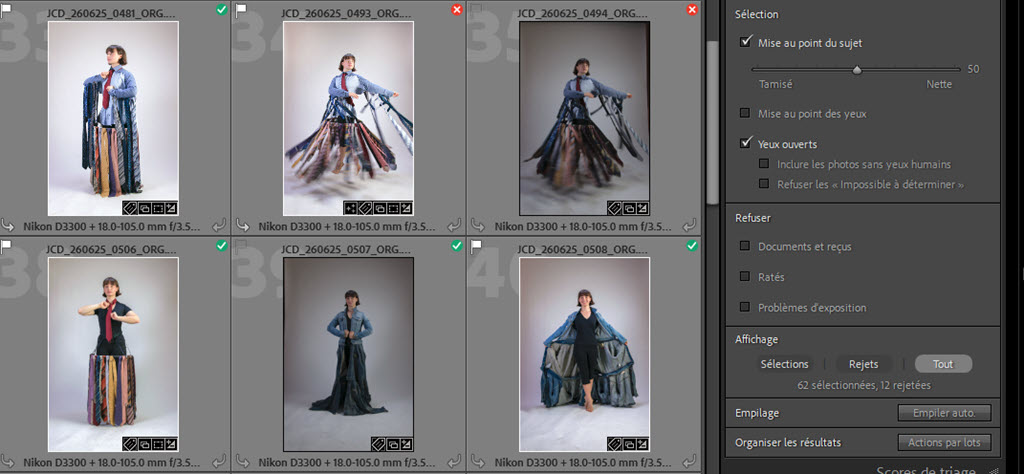This screenshot has width=1024, height=474.
Task: Click the keyword tag badge on JCD_260625_0493 thumbnail
Action: (x=365, y=208)
